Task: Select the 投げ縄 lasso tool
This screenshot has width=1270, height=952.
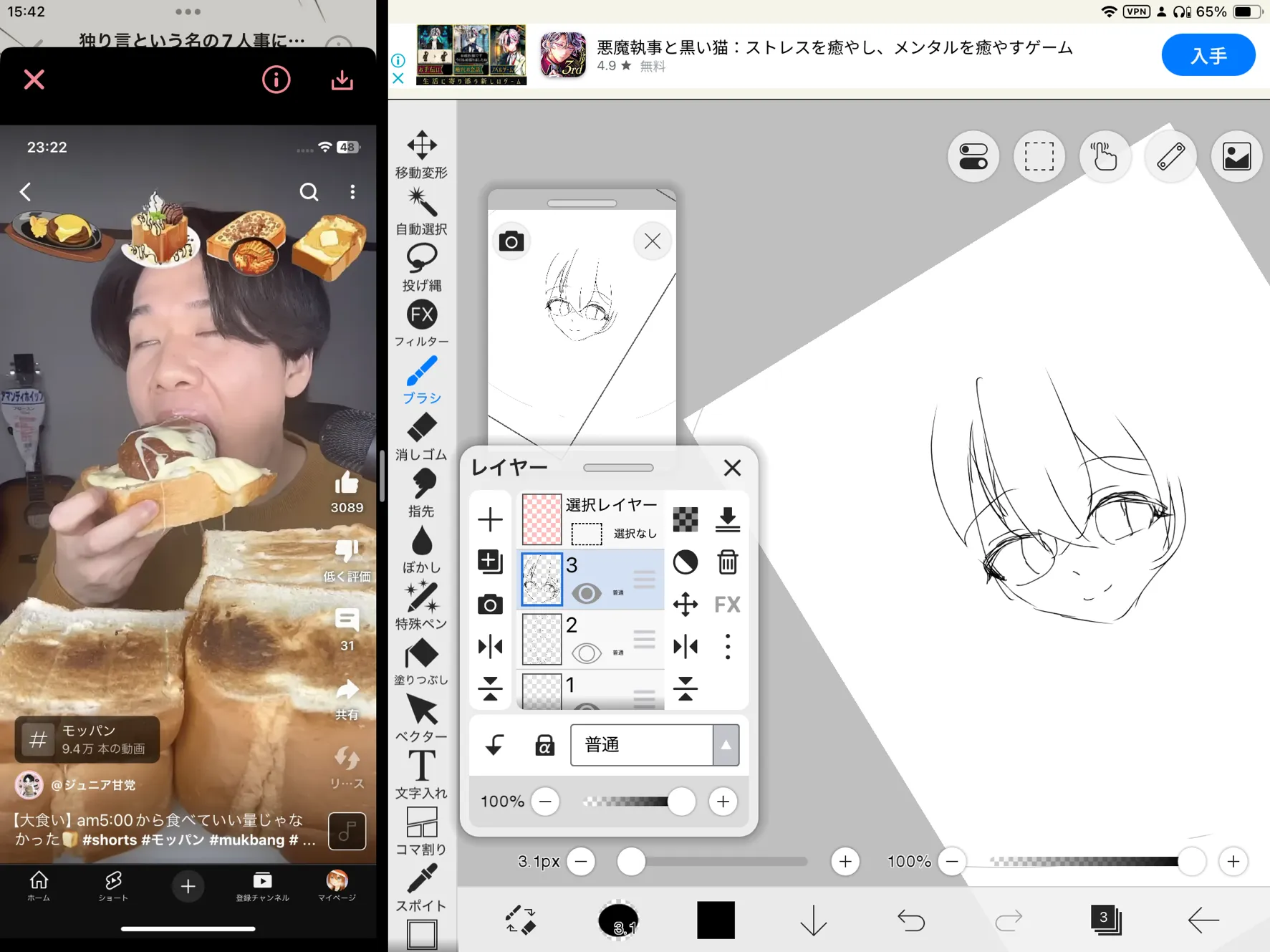Action: pyautogui.click(x=422, y=267)
